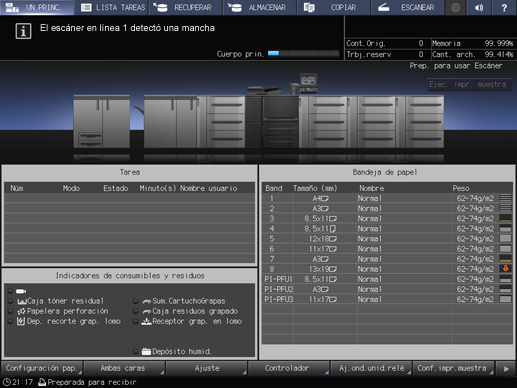Tap the Receptor grap. en lomo icon
517x388 pixels.
(146, 321)
